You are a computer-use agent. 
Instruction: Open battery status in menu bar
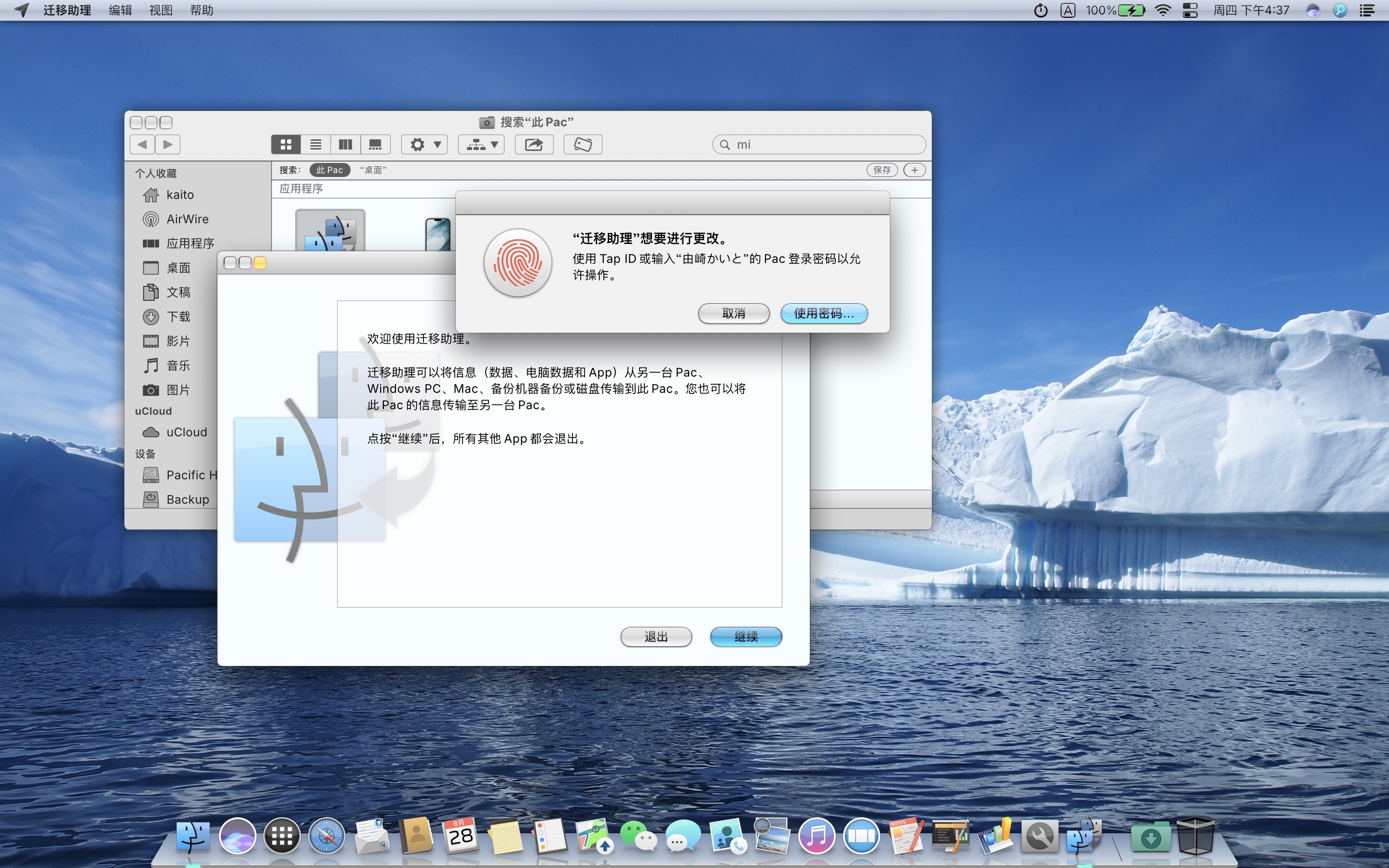(x=1116, y=10)
